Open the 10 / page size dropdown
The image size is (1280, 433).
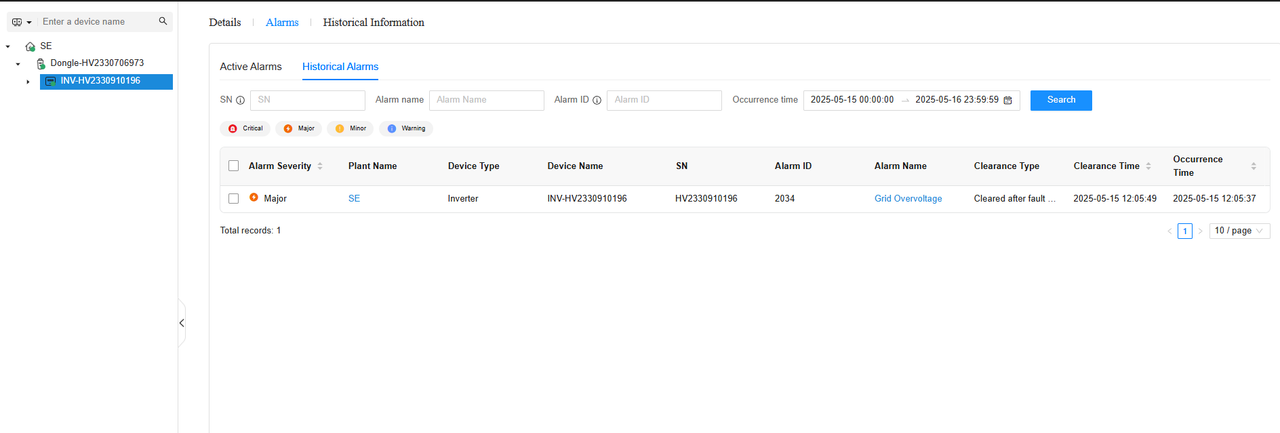click(1240, 231)
